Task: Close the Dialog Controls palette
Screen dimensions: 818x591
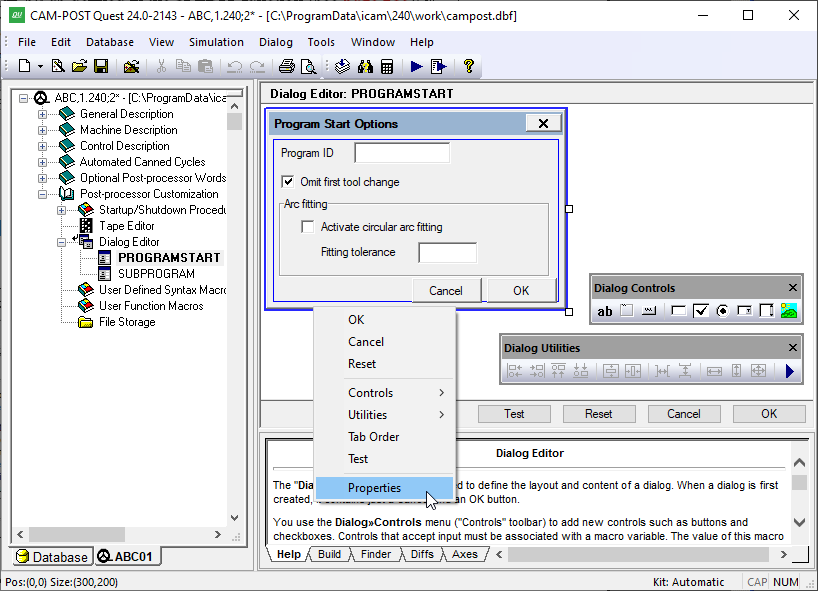Action: tap(792, 287)
